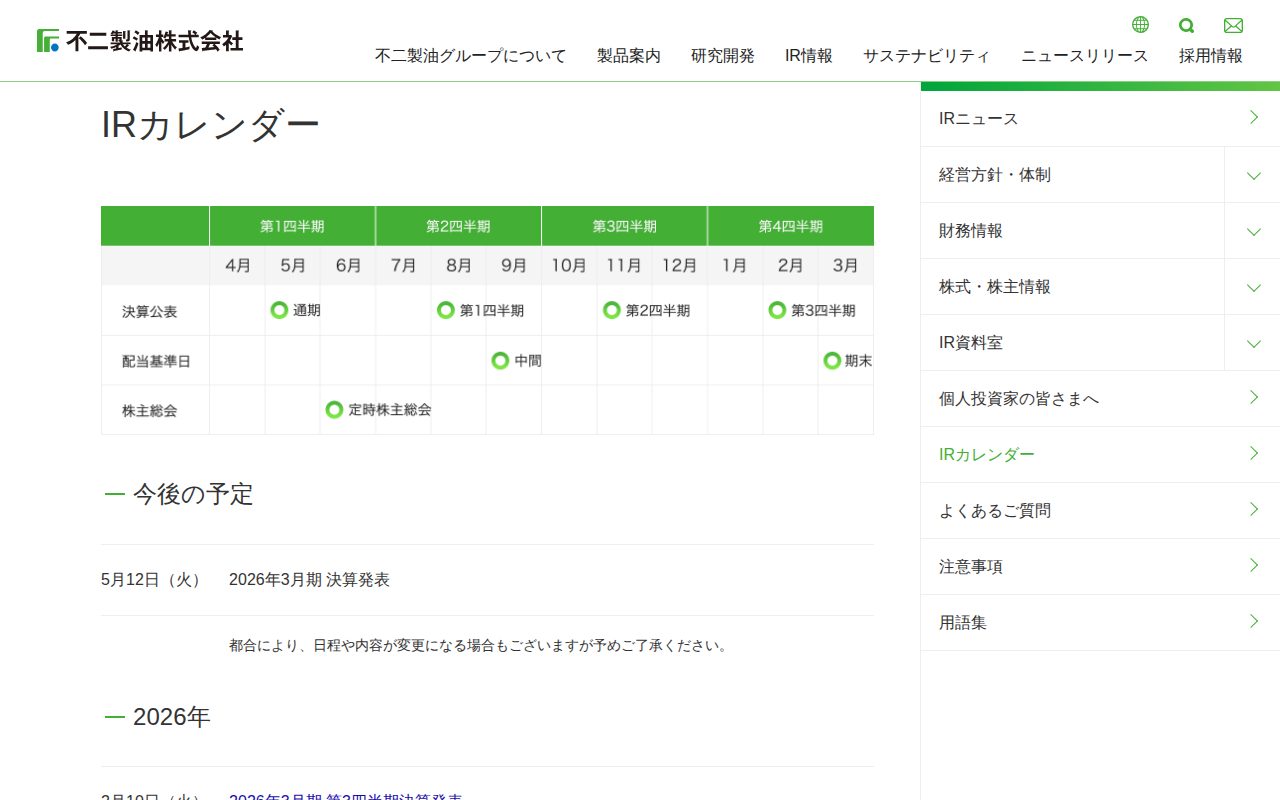Open the globe language selector icon
1280x800 pixels.
pos(1140,25)
